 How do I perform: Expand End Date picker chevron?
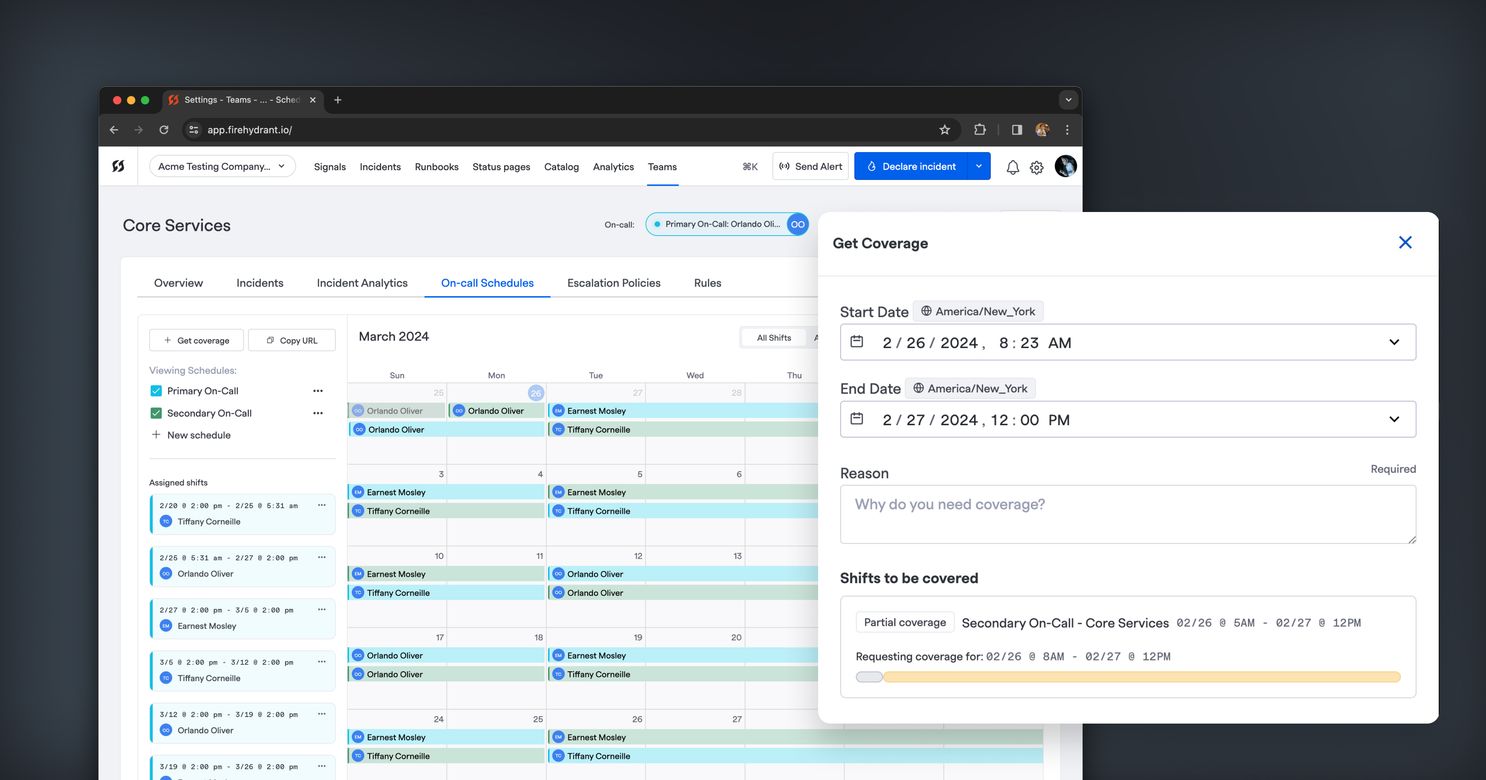point(1394,419)
